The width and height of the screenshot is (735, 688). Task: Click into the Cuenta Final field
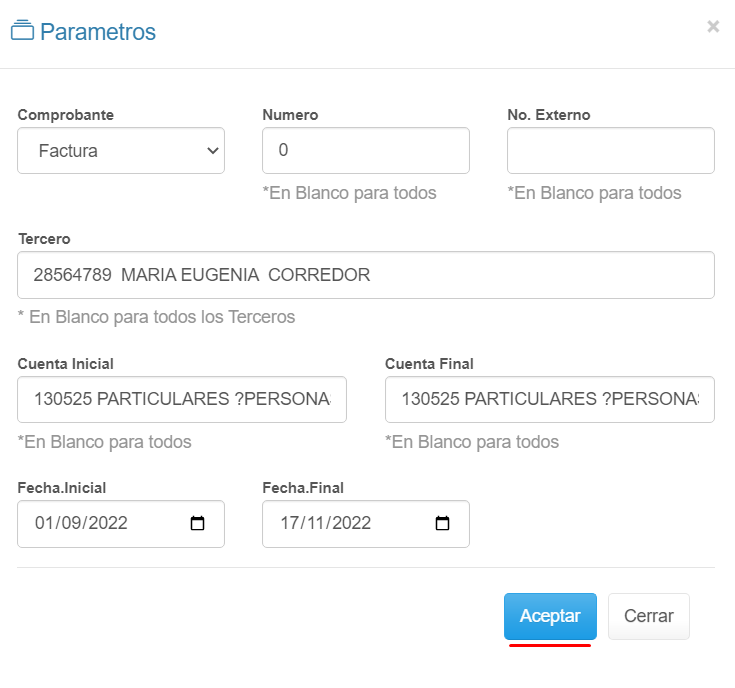(549, 399)
